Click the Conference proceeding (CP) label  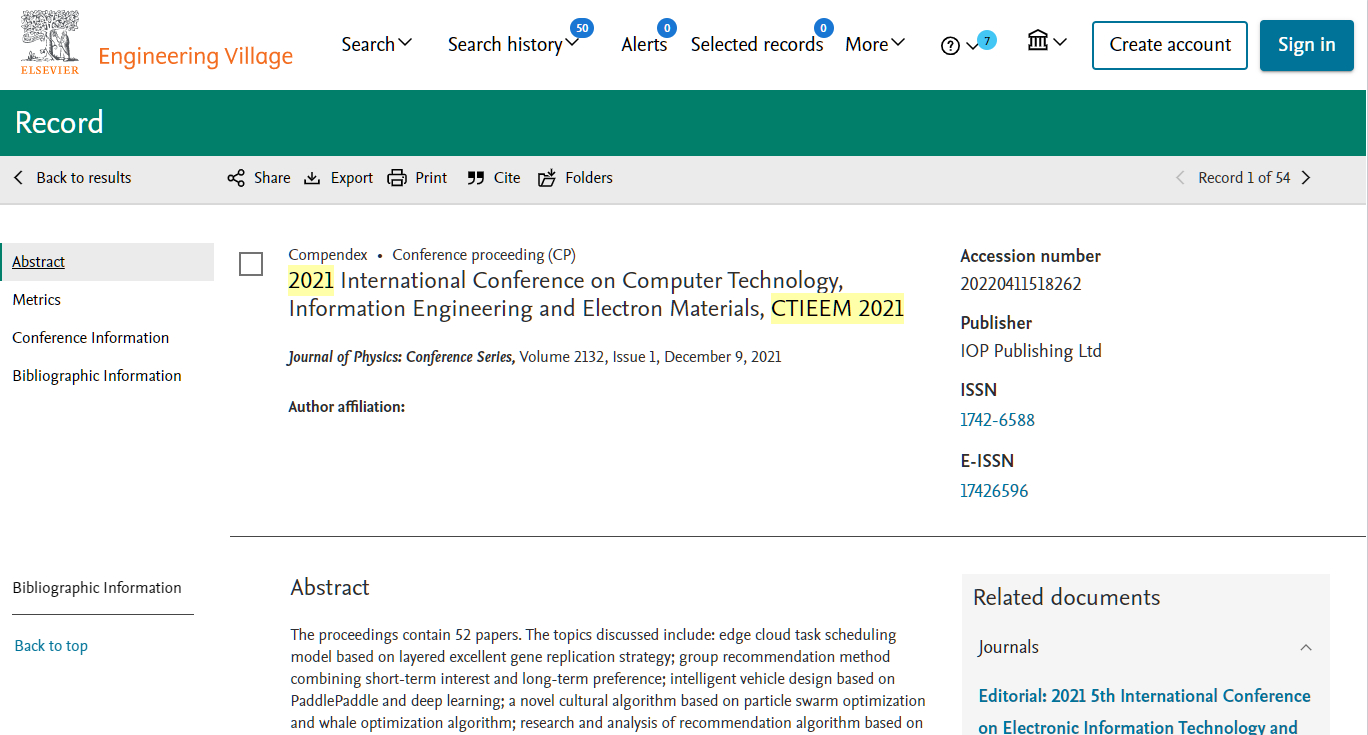point(484,255)
